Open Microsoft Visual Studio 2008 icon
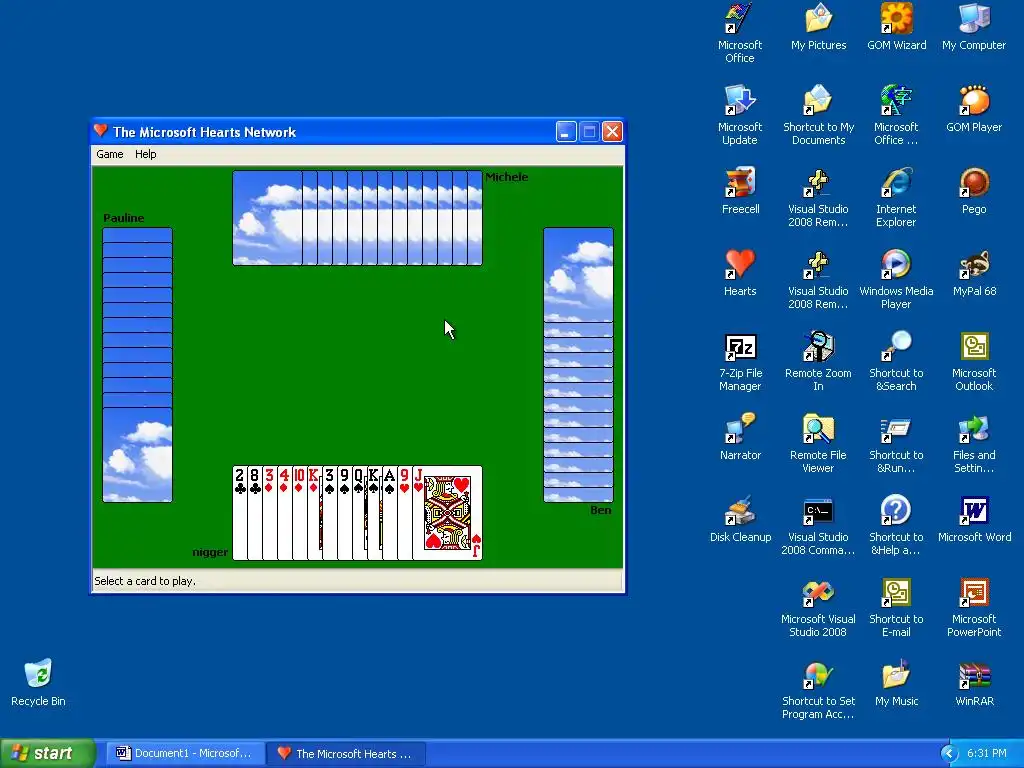The width and height of the screenshot is (1024, 768). pyautogui.click(x=818, y=607)
